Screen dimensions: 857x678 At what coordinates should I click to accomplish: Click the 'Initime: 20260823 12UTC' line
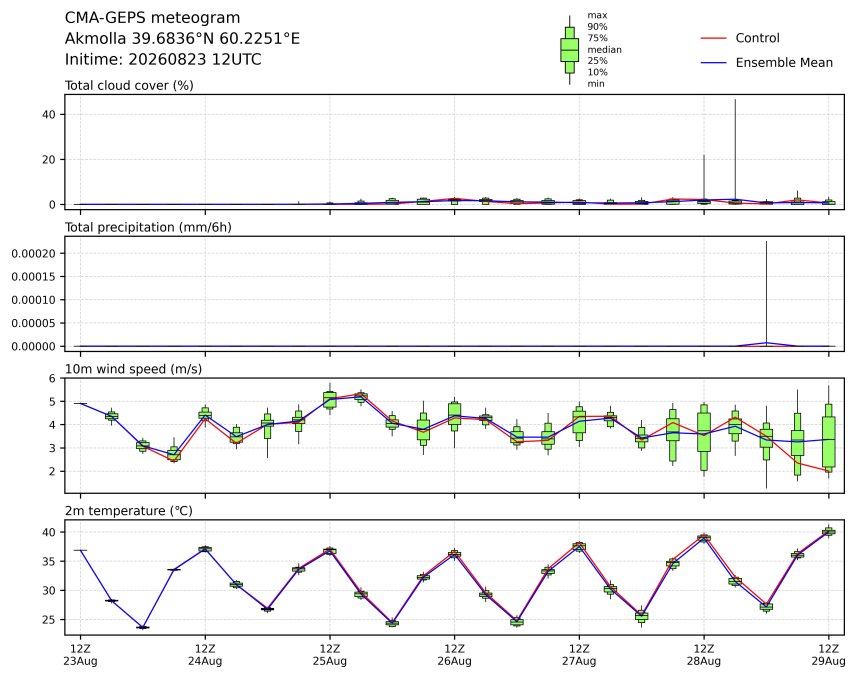(x=163, y=59)
